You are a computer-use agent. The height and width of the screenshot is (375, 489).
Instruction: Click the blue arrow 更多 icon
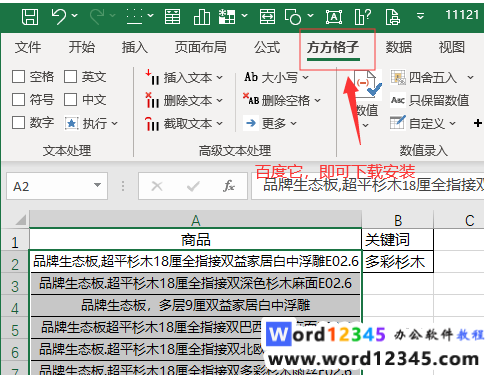251,123
